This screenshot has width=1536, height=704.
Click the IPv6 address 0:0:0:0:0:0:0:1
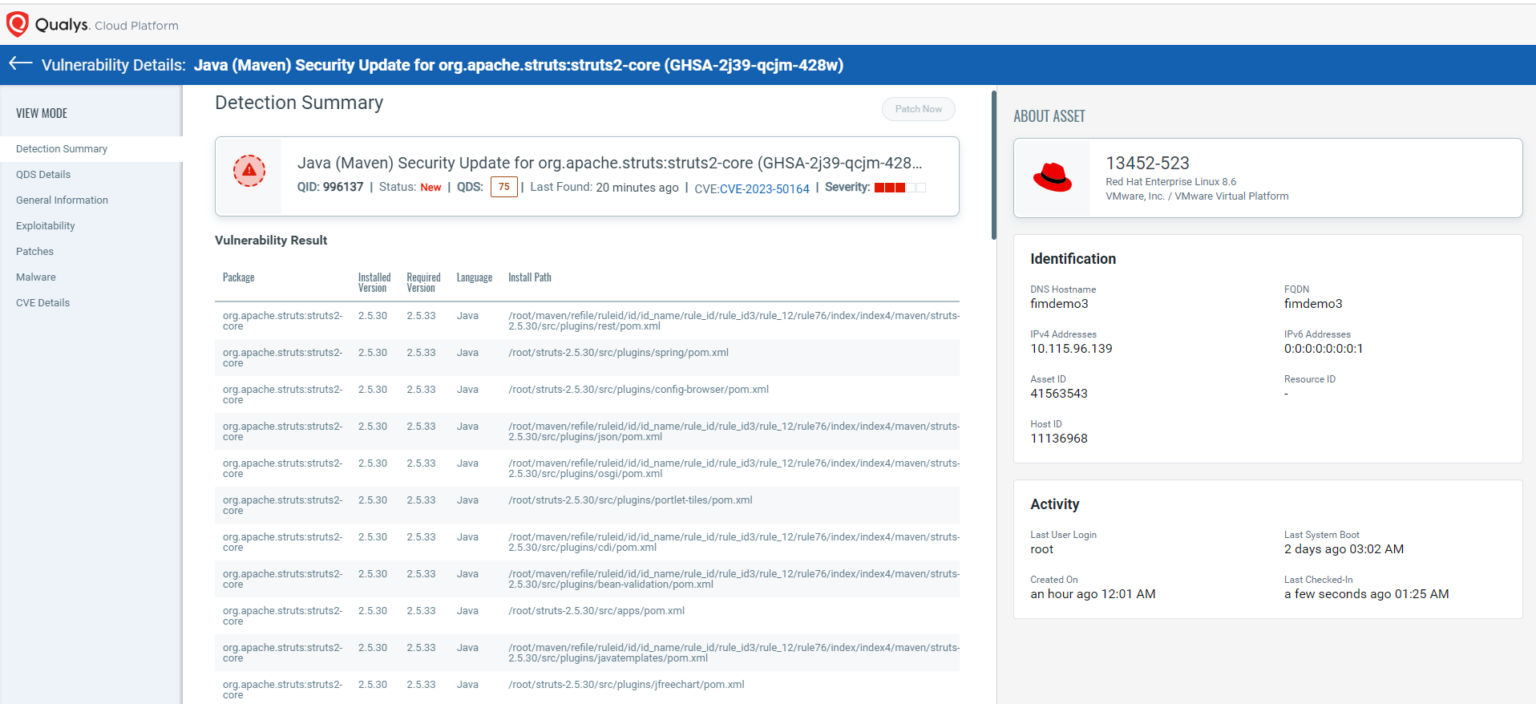pos(1323,349)
